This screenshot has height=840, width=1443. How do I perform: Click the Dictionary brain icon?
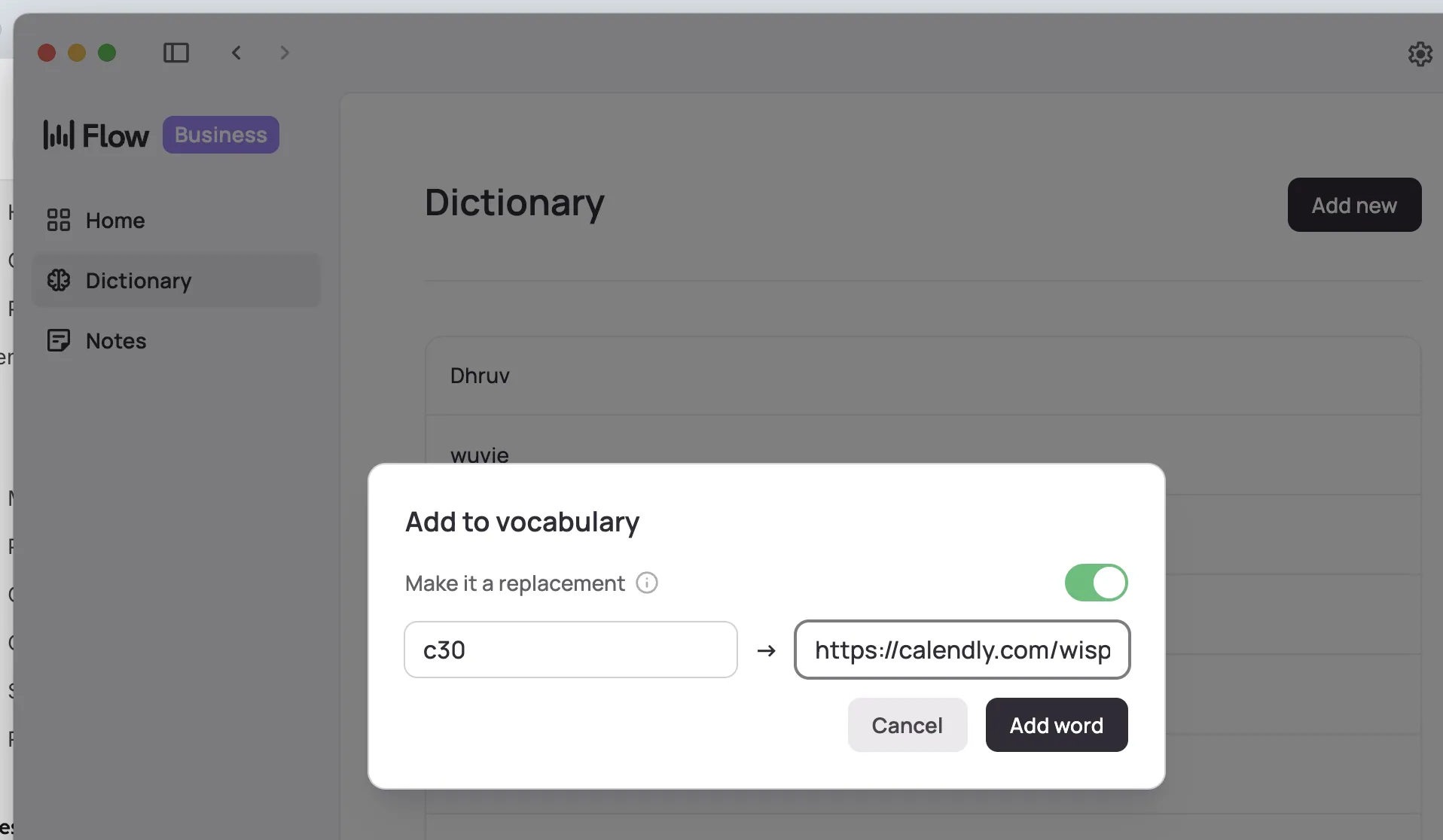tap(59, 280)
